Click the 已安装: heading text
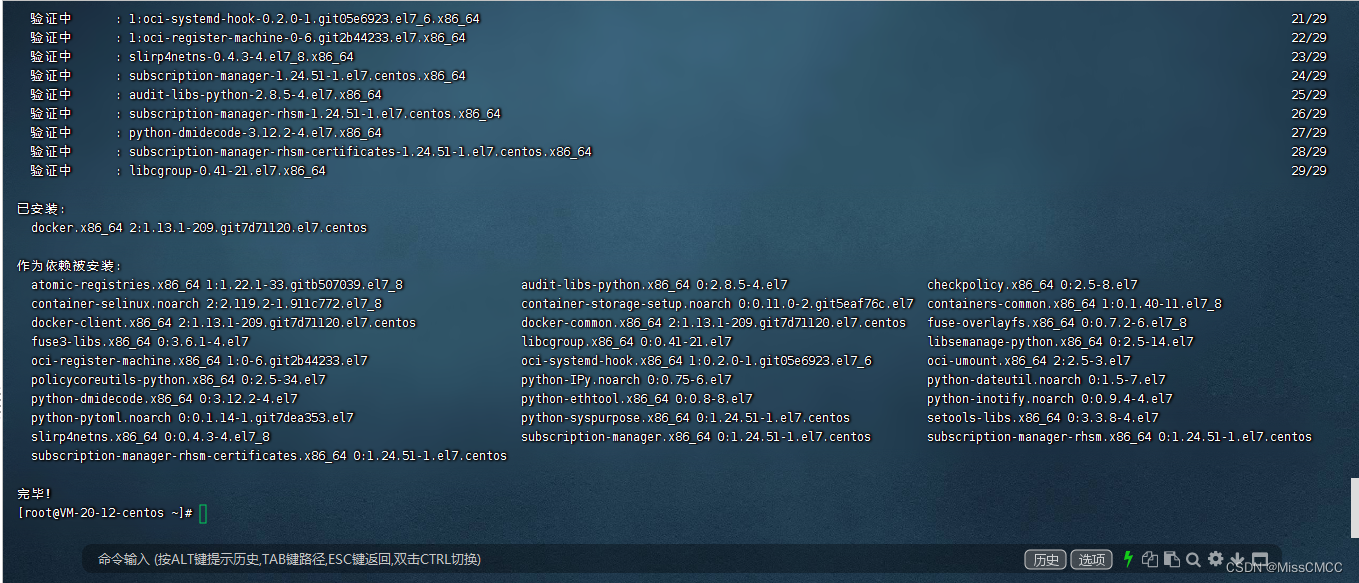Screen dimensions: 1359x583 point(42,209)
